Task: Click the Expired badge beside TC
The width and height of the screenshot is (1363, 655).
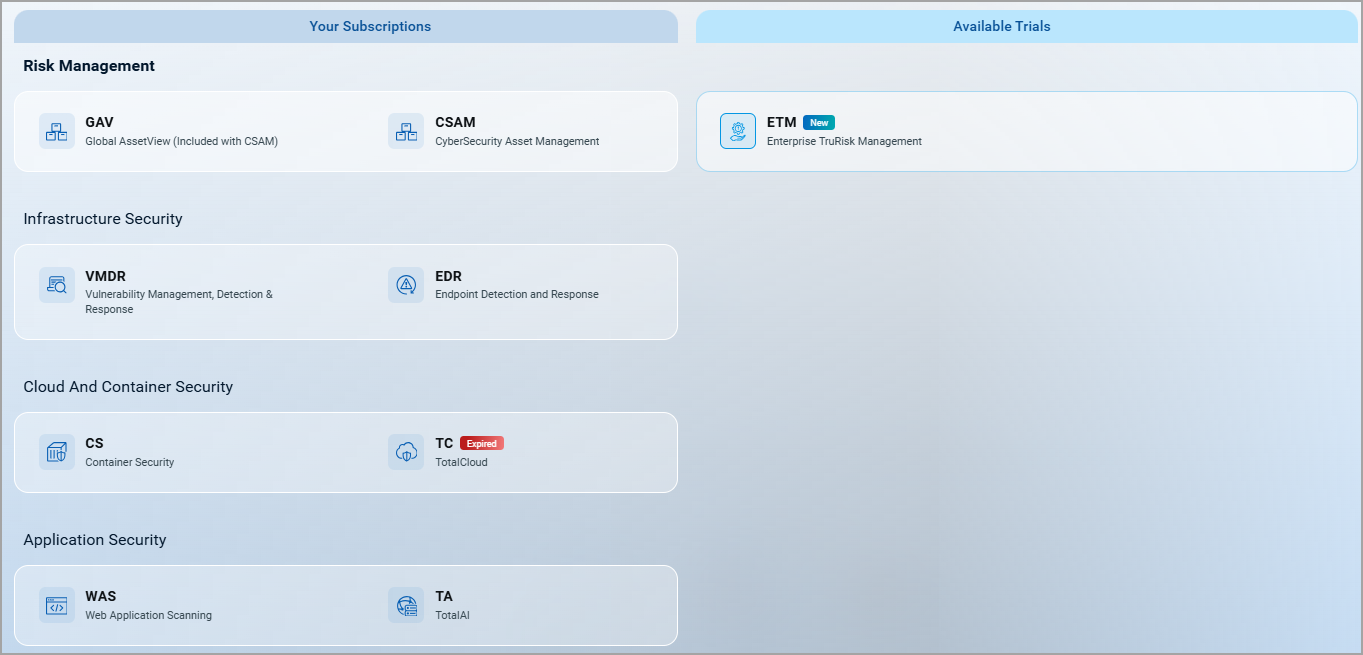Action: click(x=482, y=443)
